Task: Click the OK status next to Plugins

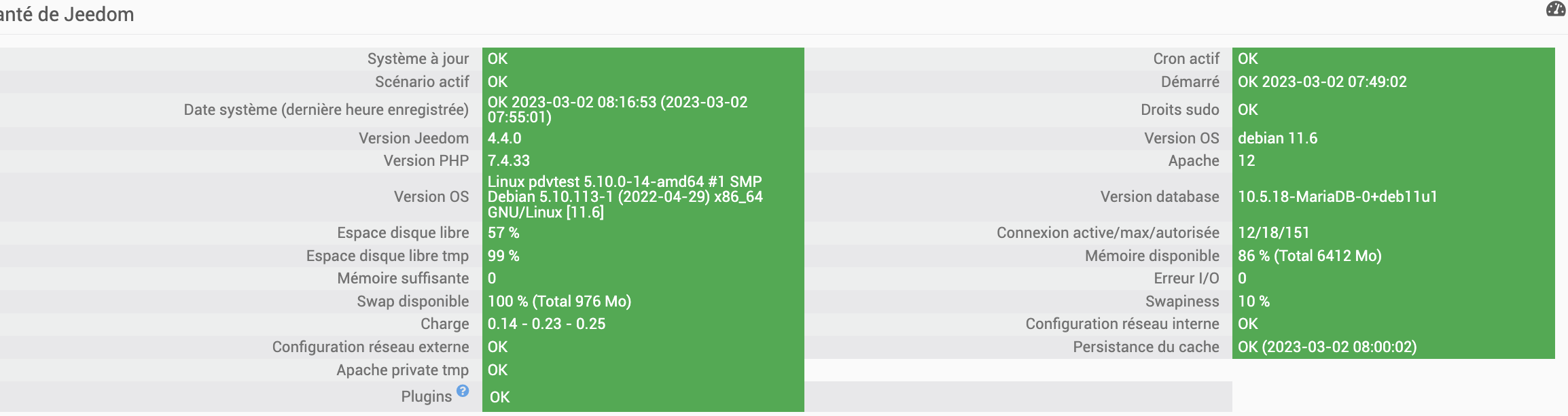Action: click(499, 397)
